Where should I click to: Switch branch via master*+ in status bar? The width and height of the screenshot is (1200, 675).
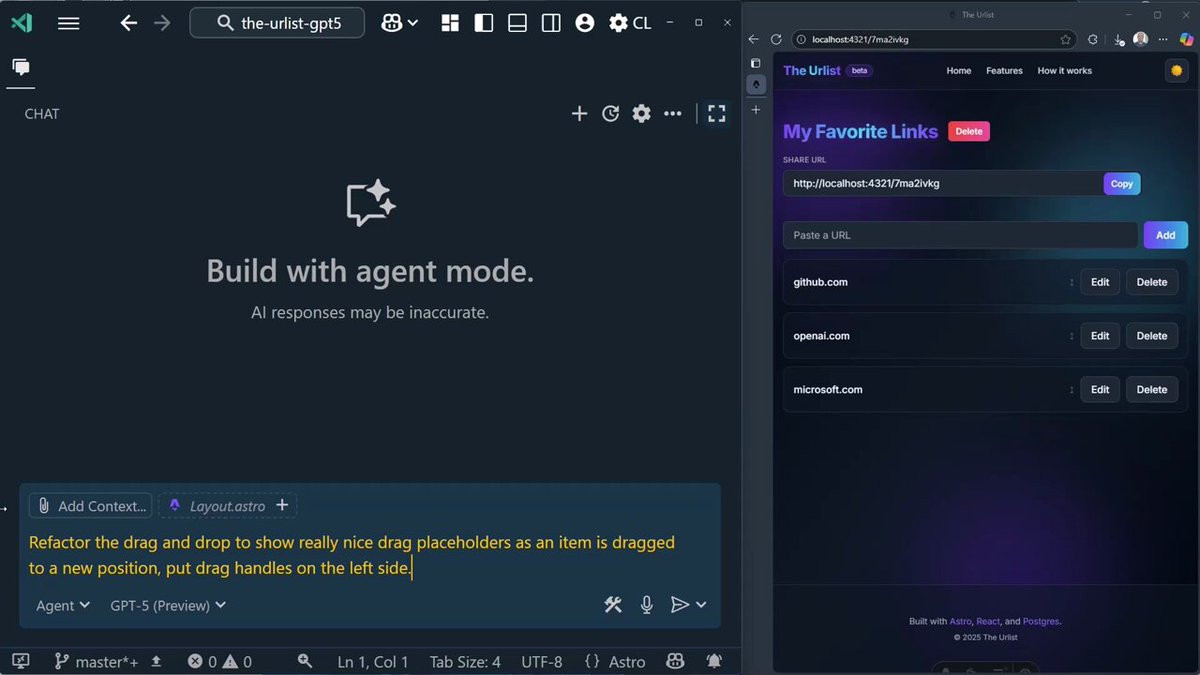[98, 661]
